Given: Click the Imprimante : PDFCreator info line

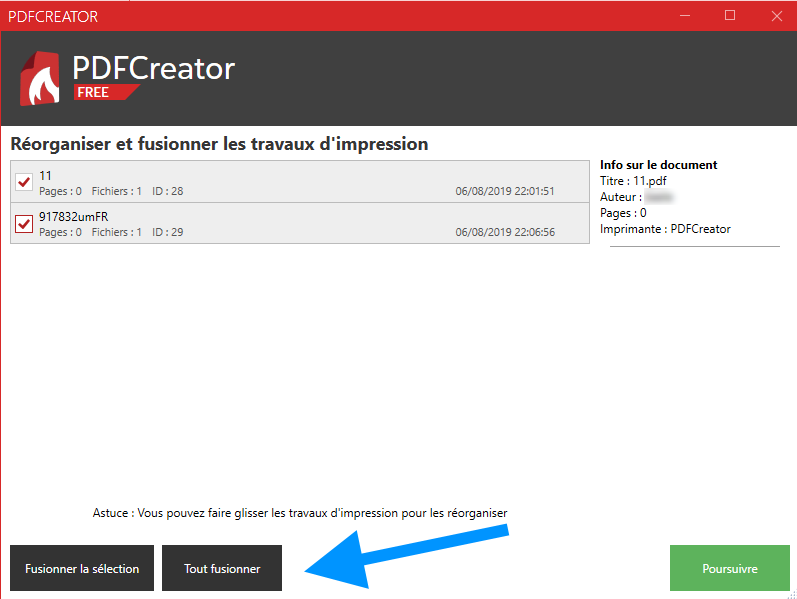Looking at the screenshot, I should coord(665,229).
